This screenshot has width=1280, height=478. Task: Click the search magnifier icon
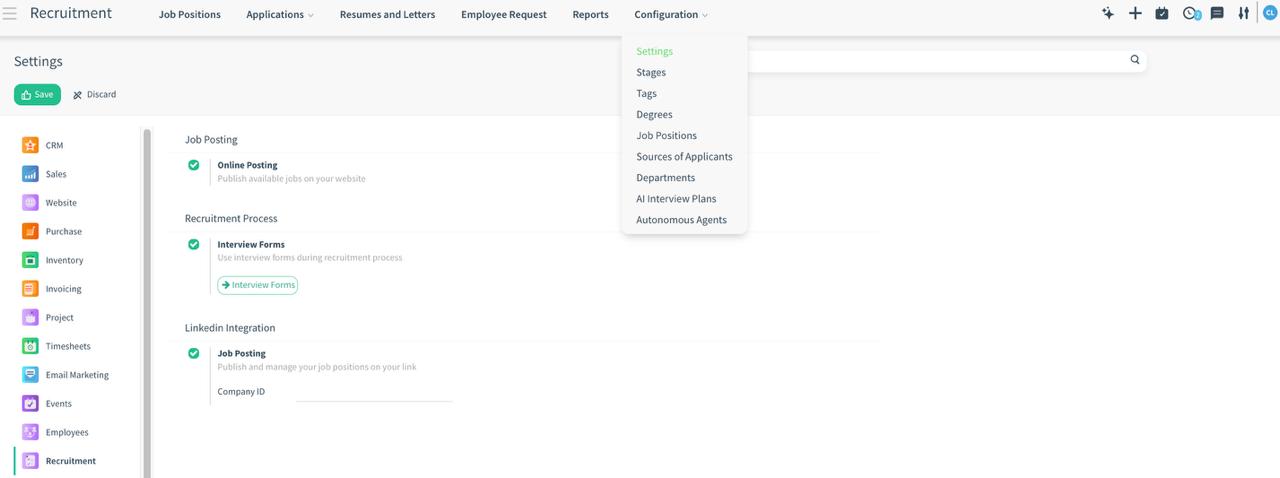(1135, 60)
